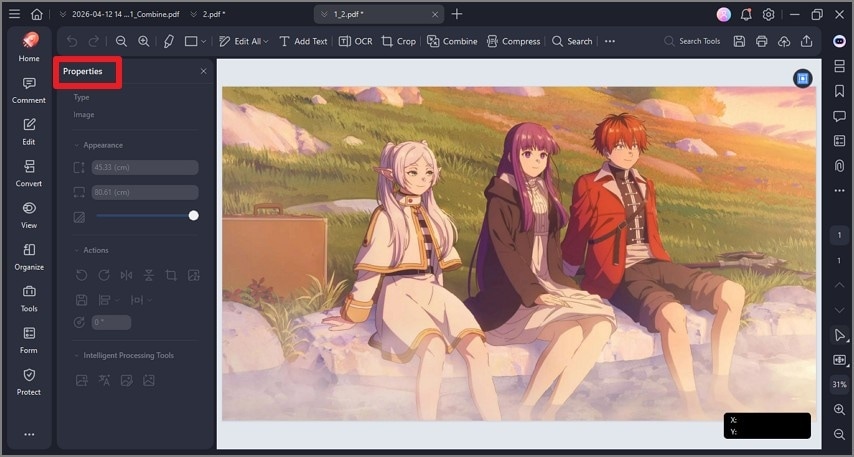854x457 pixels.
Task: Redo the last action
Action: (94, 41)
